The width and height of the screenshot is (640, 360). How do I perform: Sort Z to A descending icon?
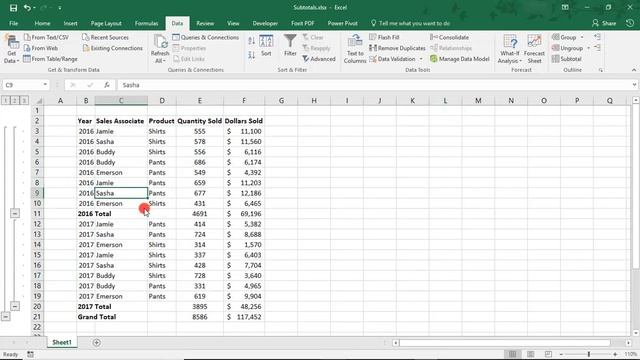click(x=251, y=54)
